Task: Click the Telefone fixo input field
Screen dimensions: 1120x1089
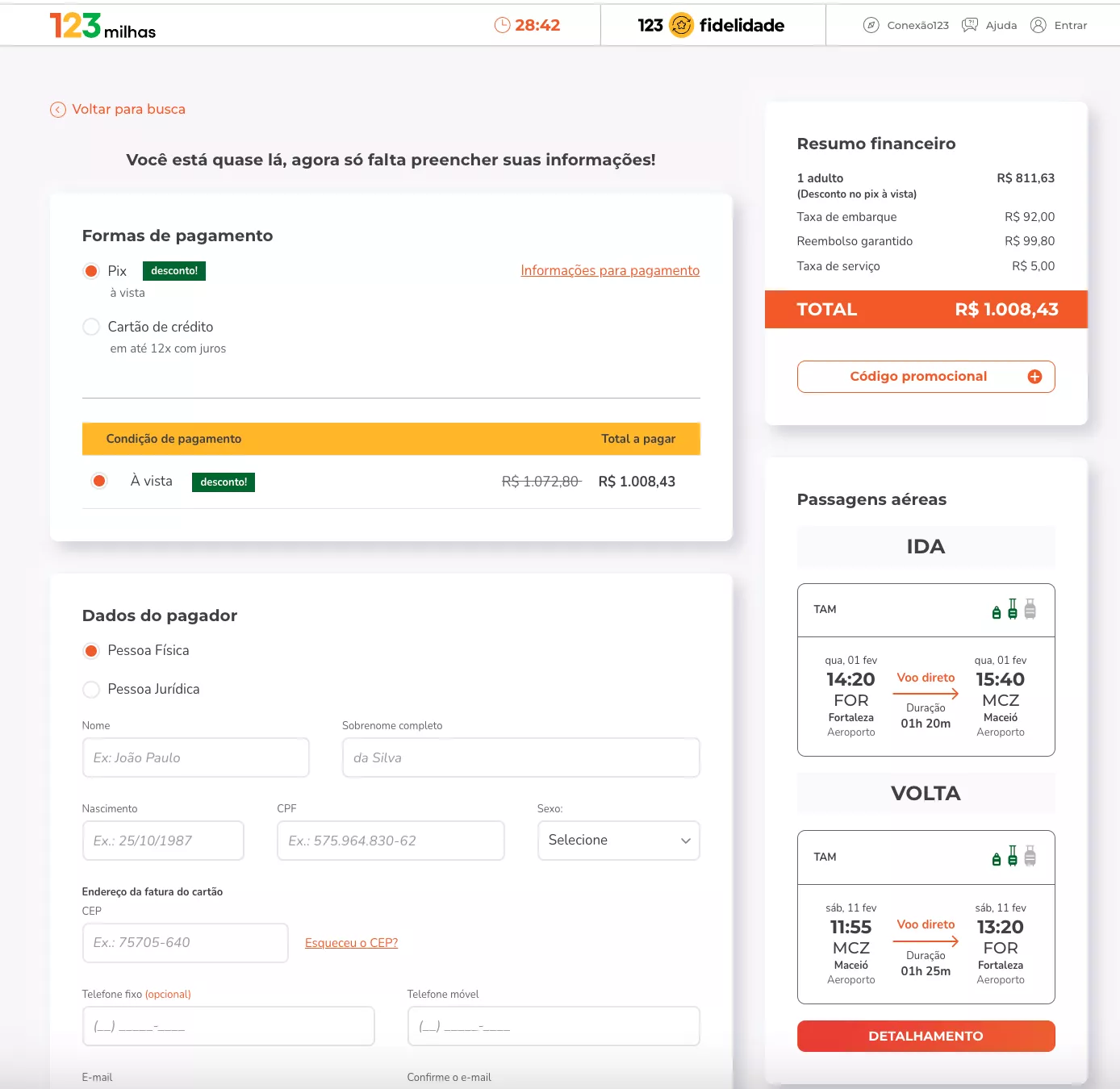Action: click(x=228, y=1026)
